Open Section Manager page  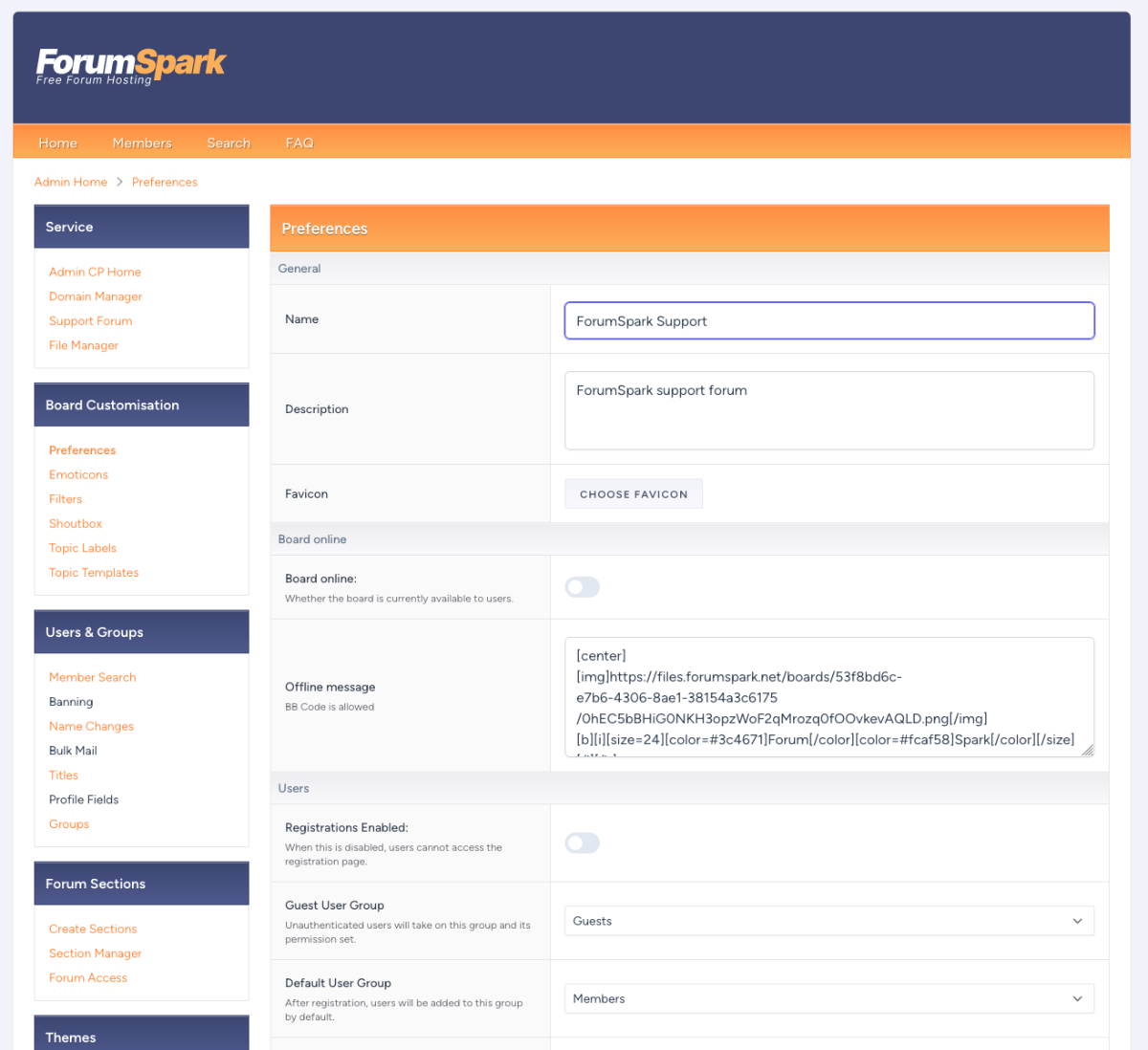coord(96,953)
